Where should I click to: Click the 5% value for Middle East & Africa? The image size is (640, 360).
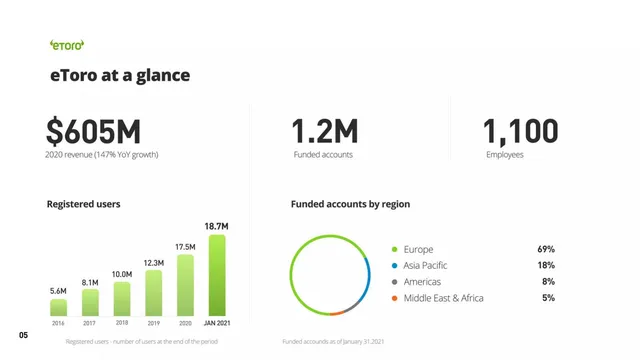coord(549,298)
